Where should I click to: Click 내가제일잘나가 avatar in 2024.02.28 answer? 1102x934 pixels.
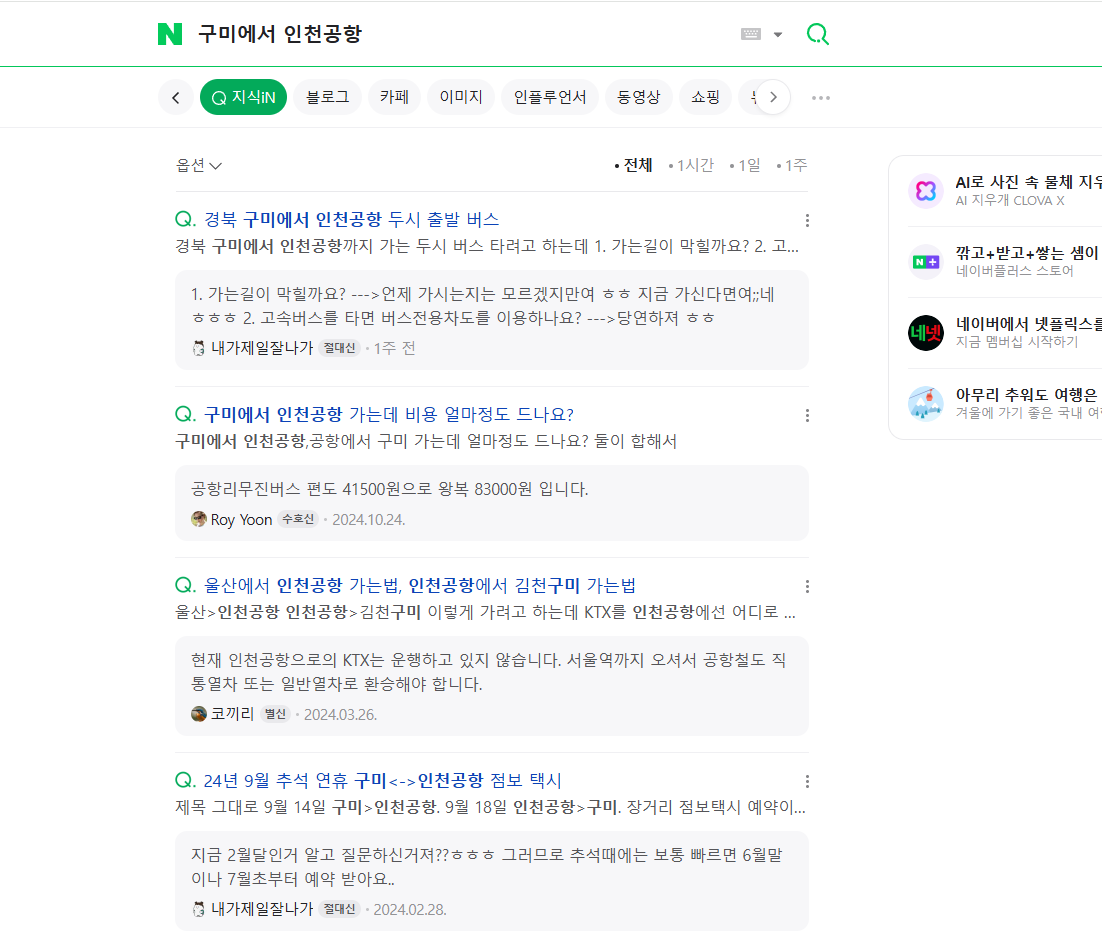click(x=199, y=909)
